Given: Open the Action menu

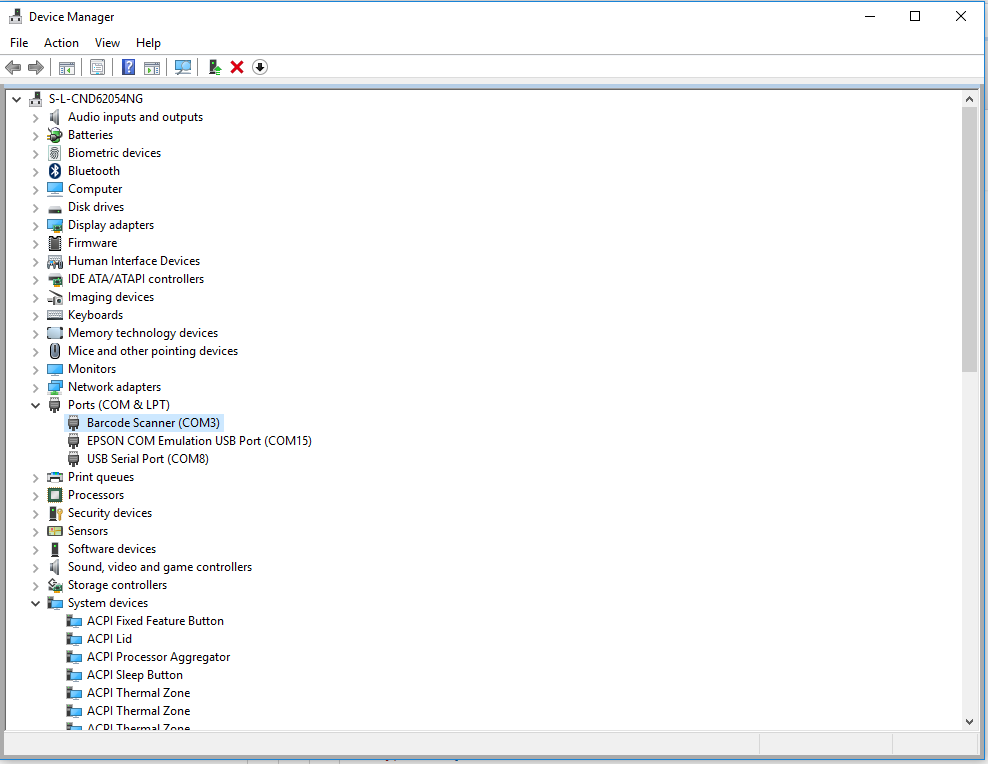Looking at the screenshot, I should tap(61, 43).
